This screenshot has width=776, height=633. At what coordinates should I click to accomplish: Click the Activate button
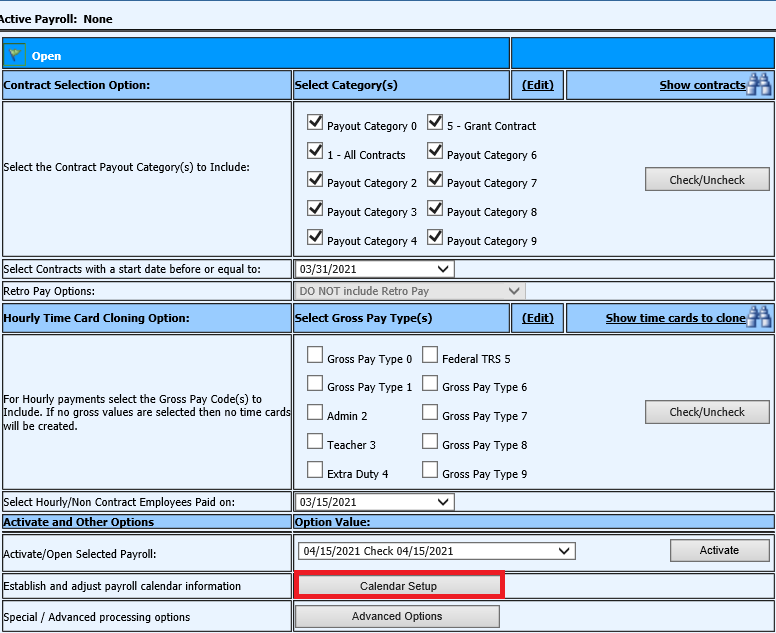pyautogui.click(x=719, y=550)
